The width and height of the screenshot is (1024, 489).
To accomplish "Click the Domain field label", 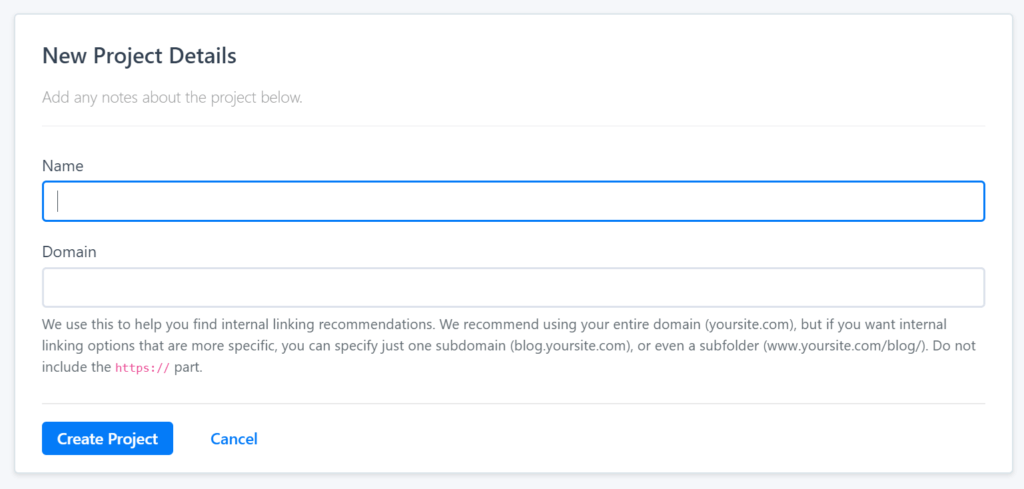I will tap(69, 252).
